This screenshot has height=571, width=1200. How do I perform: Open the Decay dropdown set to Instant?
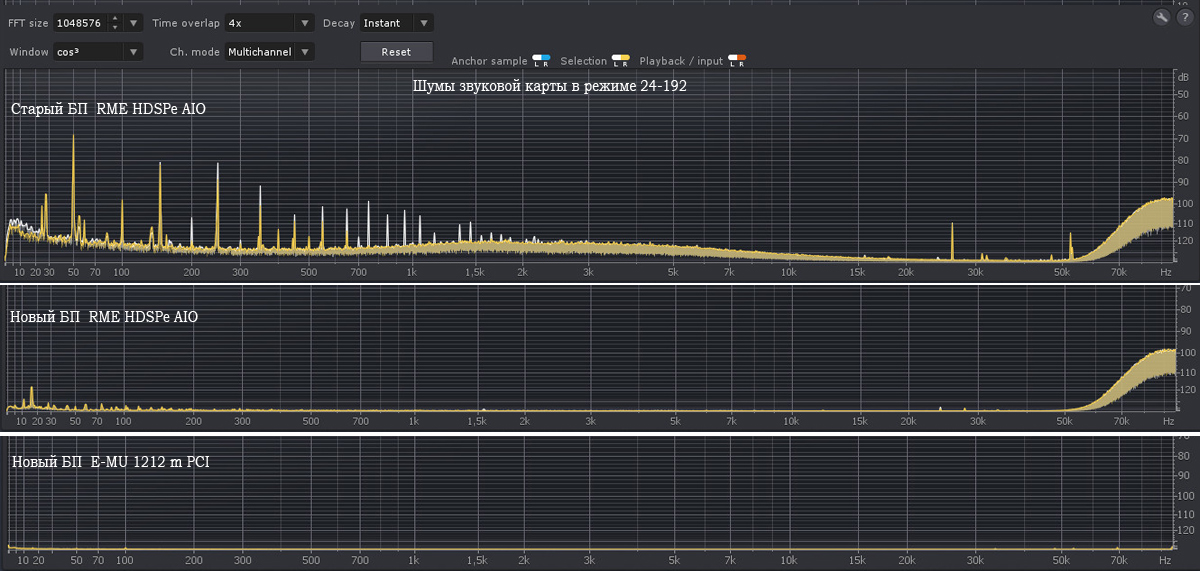(424, 22)
